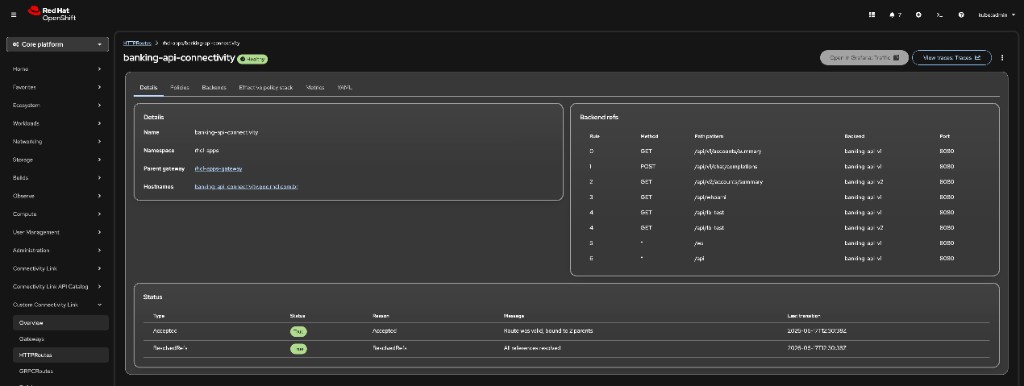The image size is (1024, 386).
Task: Click the HTTPRoutes breadcrumb link
Action: 137,43
